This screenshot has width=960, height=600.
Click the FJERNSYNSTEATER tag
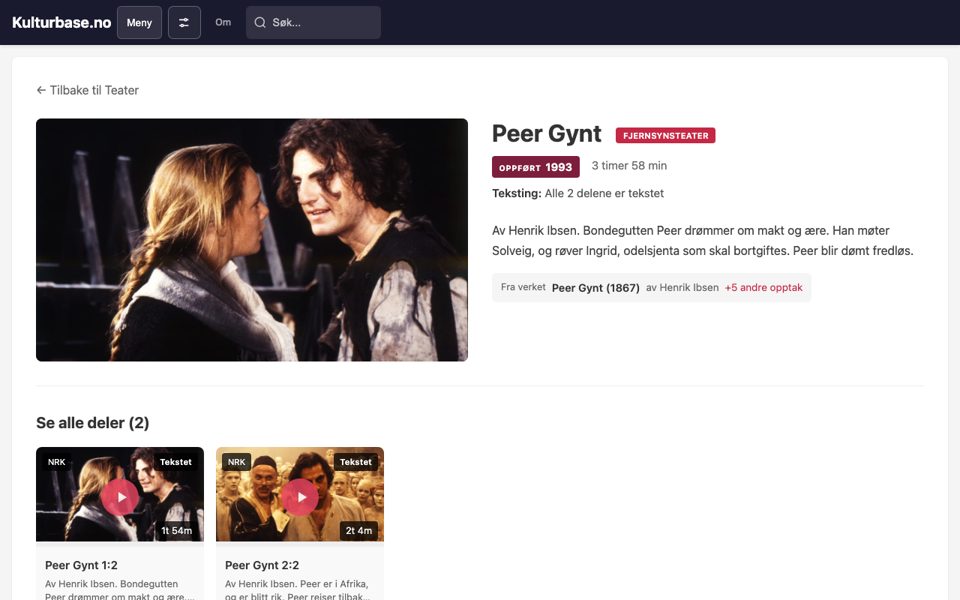666,135
